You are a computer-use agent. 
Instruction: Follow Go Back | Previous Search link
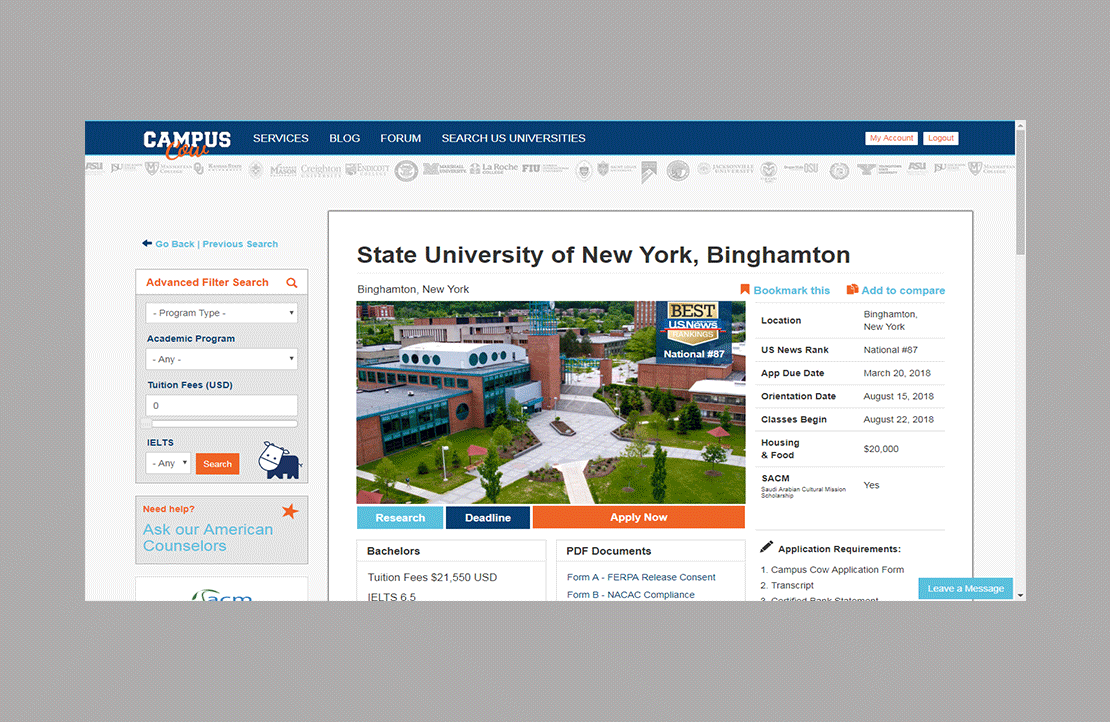coord(217,243)
